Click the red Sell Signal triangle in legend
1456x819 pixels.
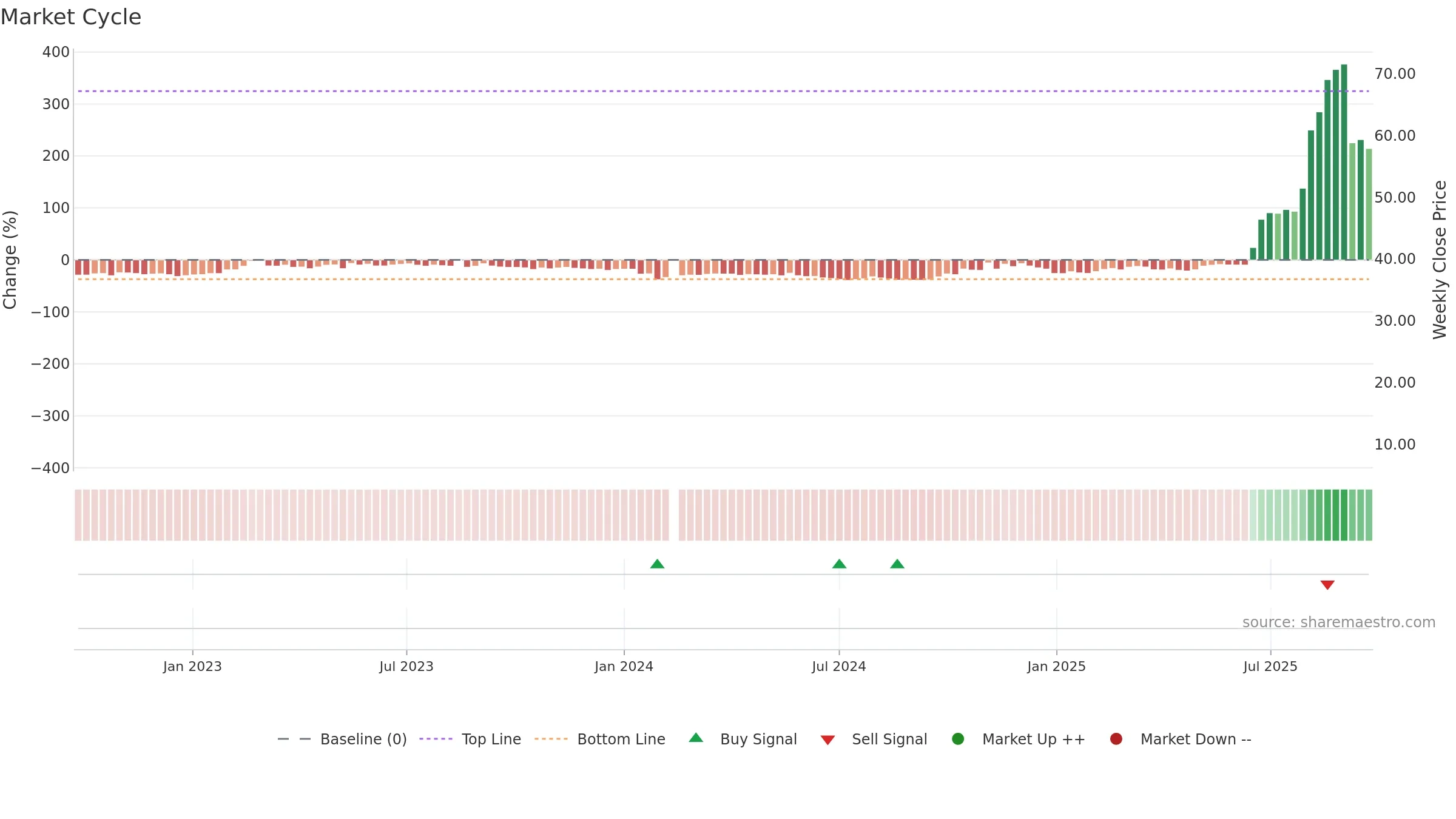(x=827, y=740)
